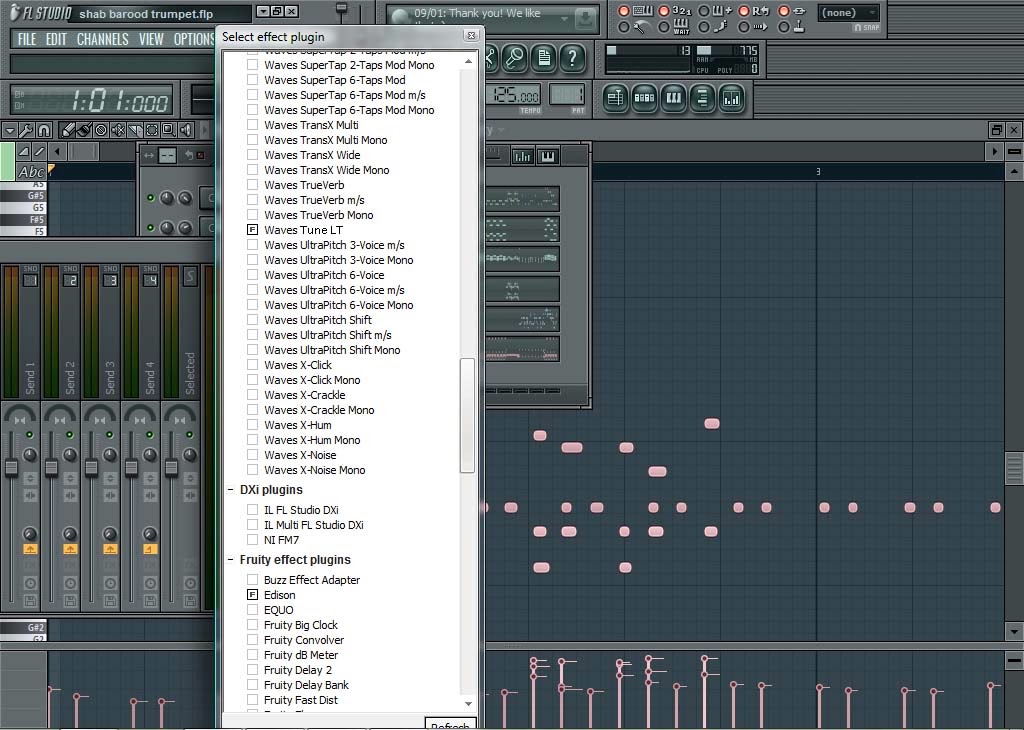Collapse the DXi plugins group
This screenshot has height=730, width=1024.
coord(231,490)
